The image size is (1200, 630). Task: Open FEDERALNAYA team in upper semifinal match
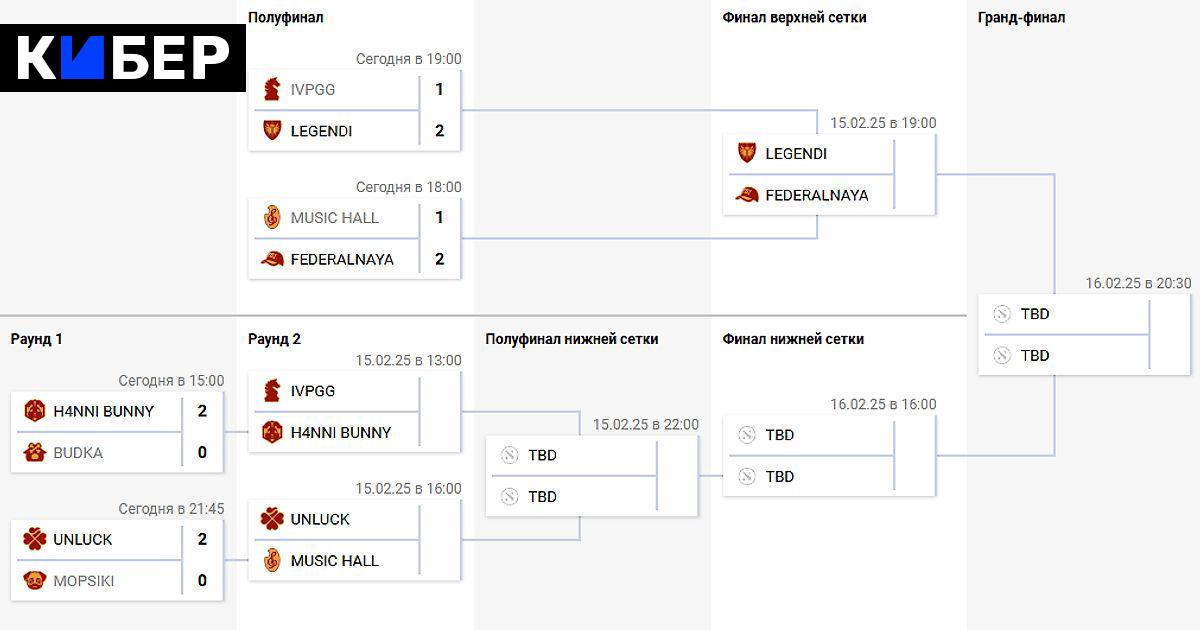pyautogui.click(x=342, y=260)
